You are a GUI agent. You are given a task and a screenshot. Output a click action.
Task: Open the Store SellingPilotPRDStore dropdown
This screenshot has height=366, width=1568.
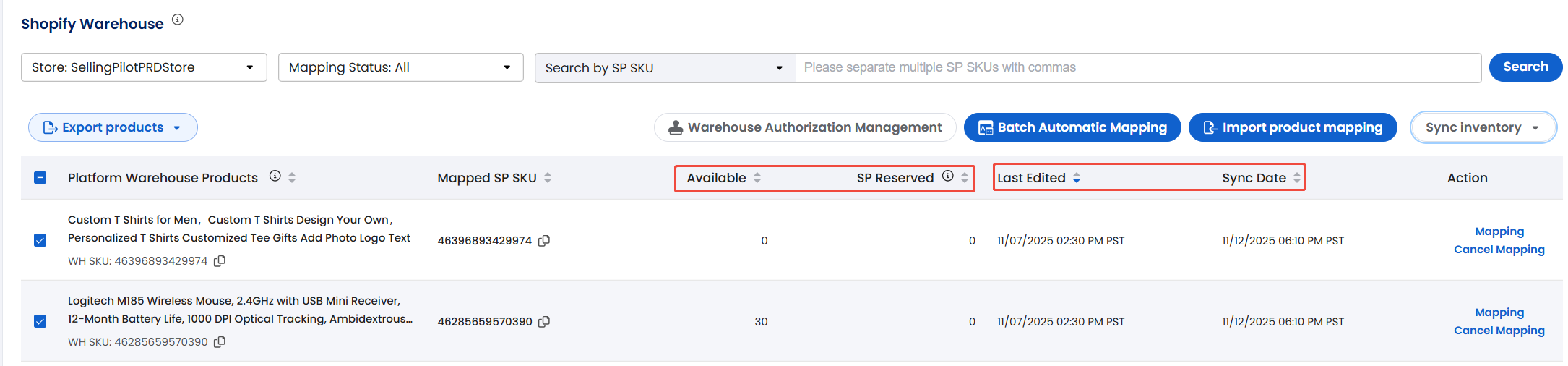144,67
